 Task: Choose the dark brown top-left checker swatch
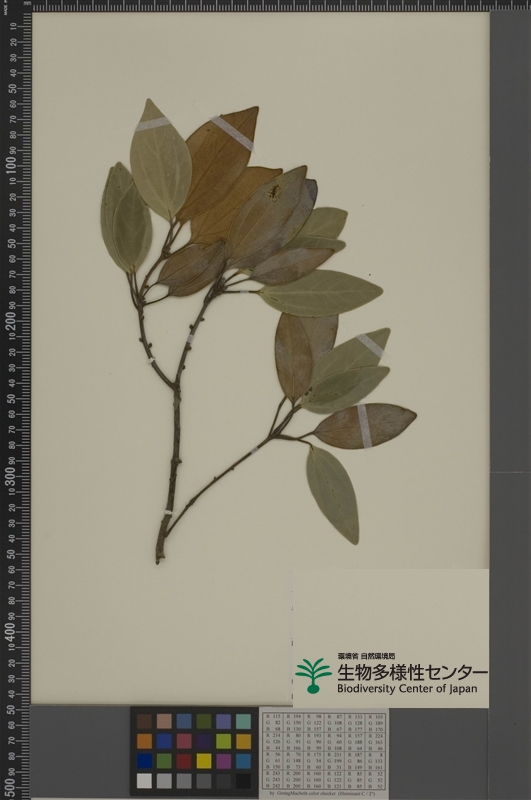[144, 721]
